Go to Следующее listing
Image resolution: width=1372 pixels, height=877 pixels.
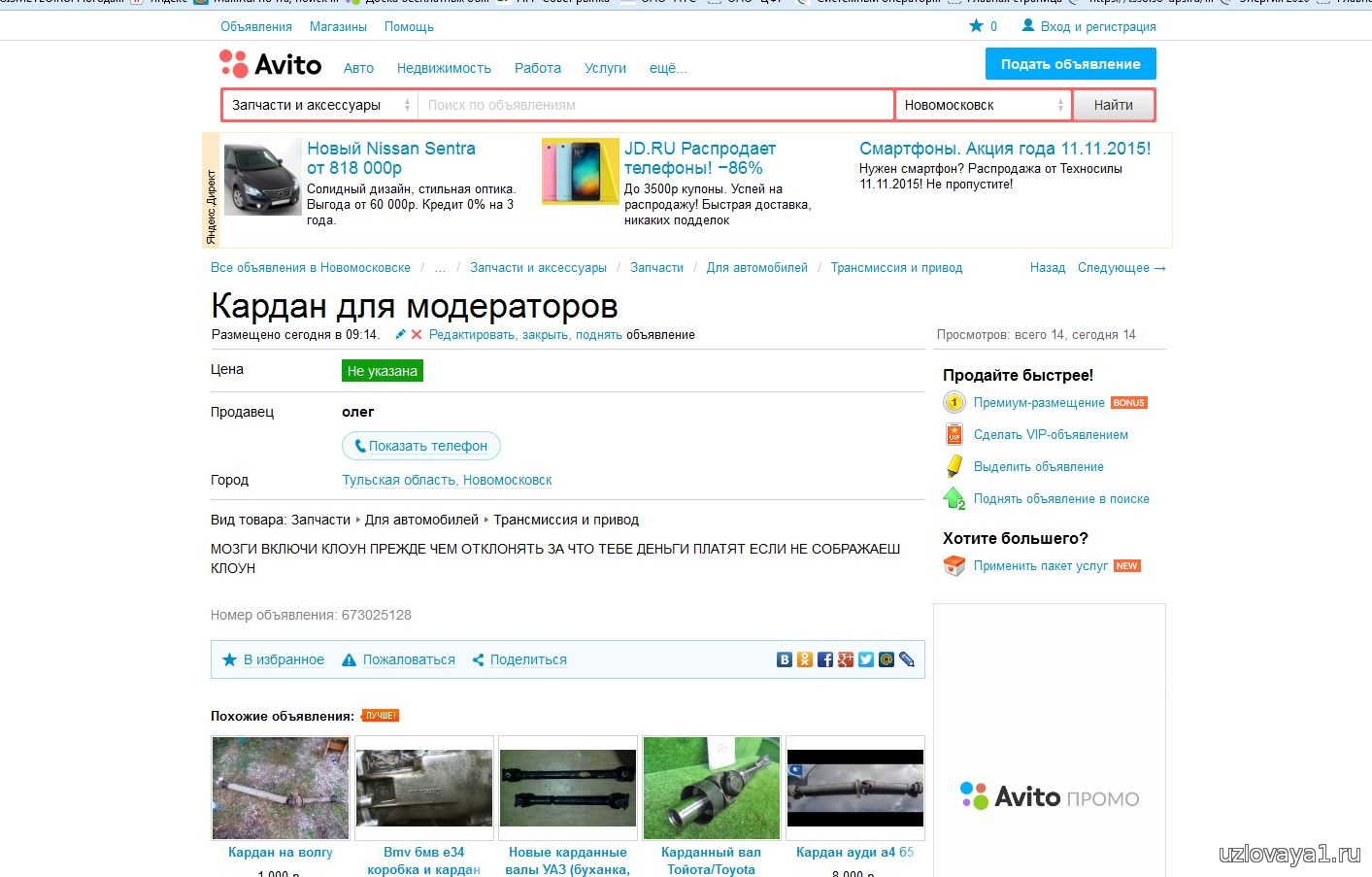[x=1121, y=267]
